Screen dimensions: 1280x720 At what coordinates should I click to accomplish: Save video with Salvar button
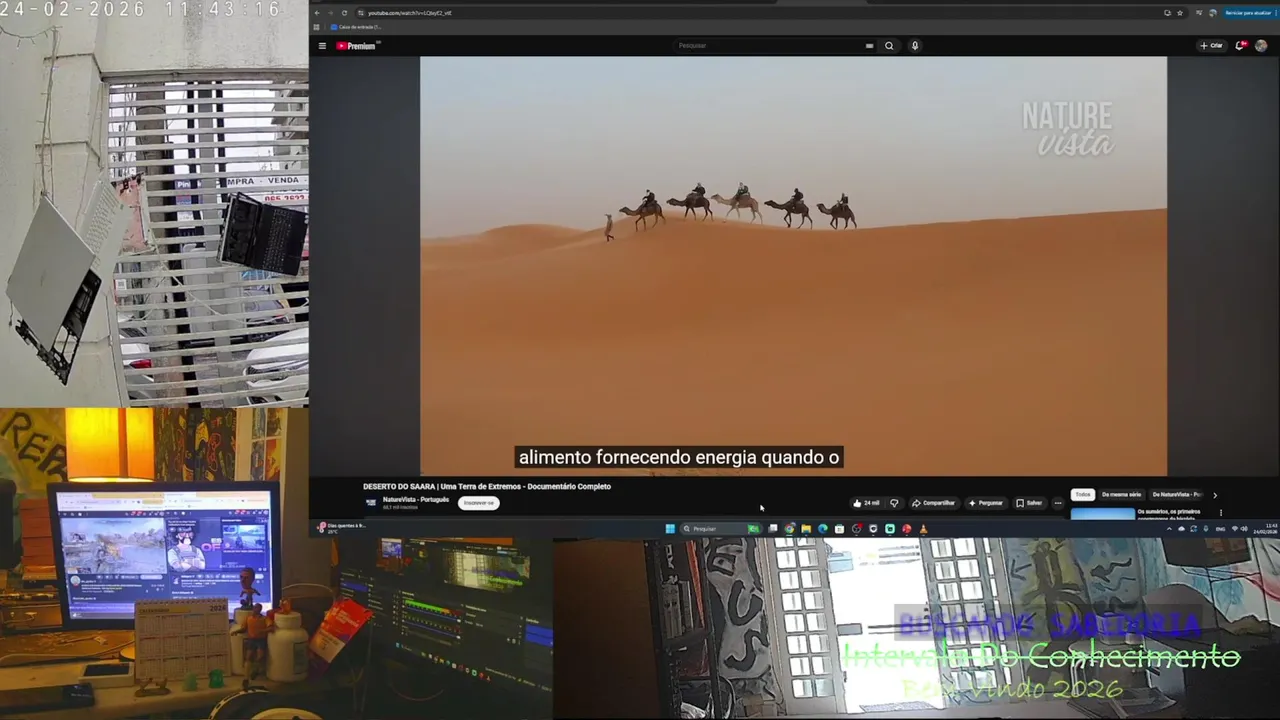click(x=1029, y=503)
